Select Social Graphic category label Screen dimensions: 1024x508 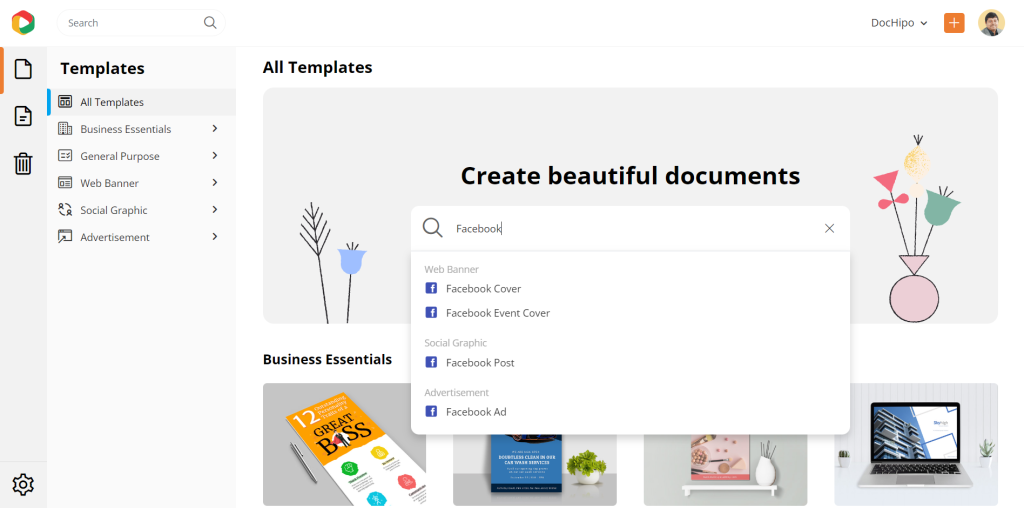pyautogui.click(x=114, y=210)
